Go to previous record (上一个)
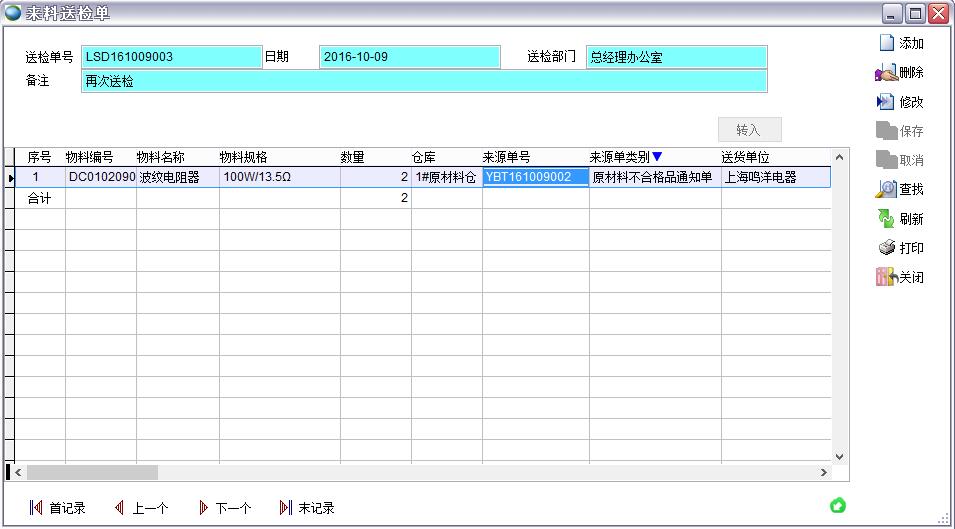The image size is (955, 529). point(120,508)
